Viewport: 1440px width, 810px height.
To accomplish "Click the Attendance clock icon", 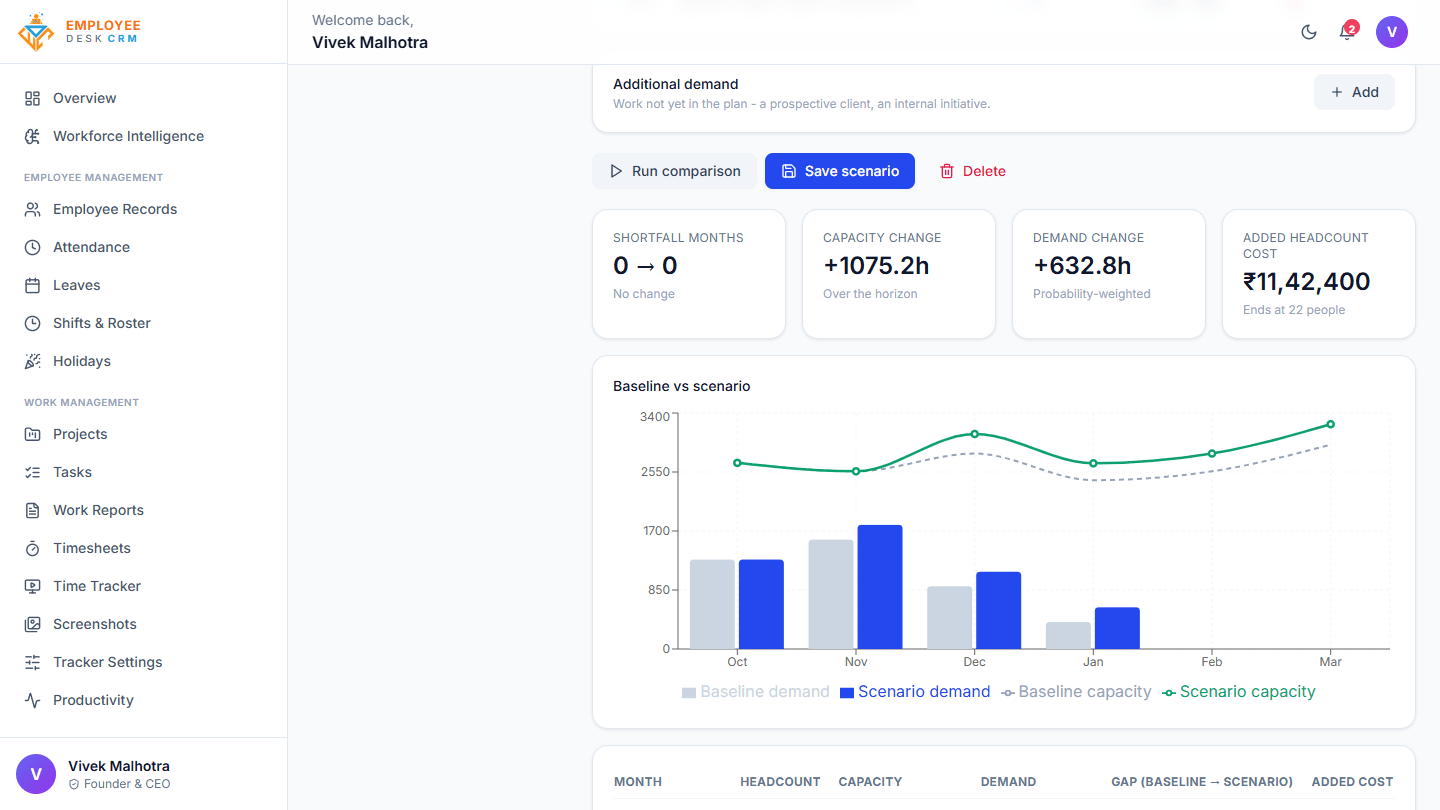I will click(33, 247).
